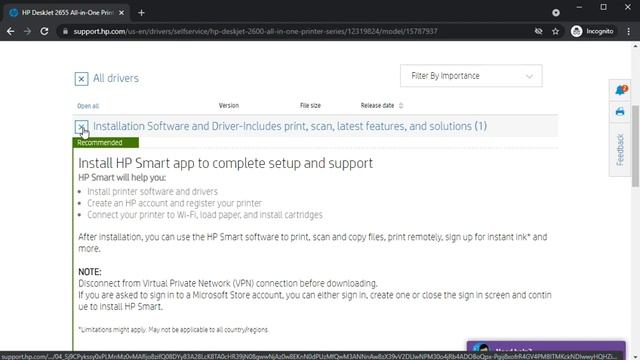This screenshot has width=640, height=360.
Task: Click the round media control icon beside tab strip
Action: pos(556,13)
